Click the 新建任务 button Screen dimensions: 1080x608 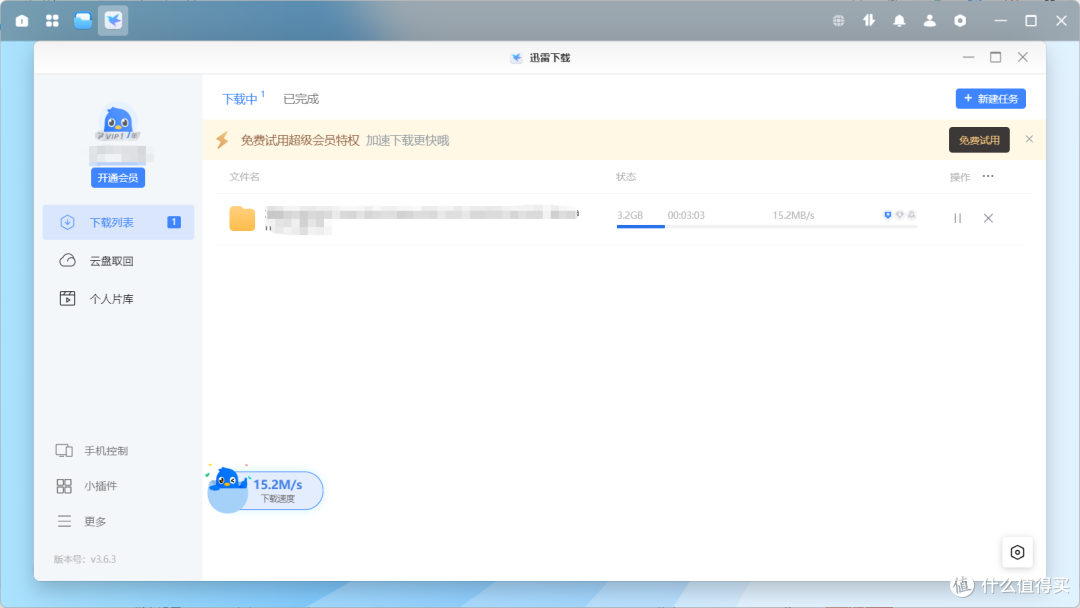click(990, 98)
